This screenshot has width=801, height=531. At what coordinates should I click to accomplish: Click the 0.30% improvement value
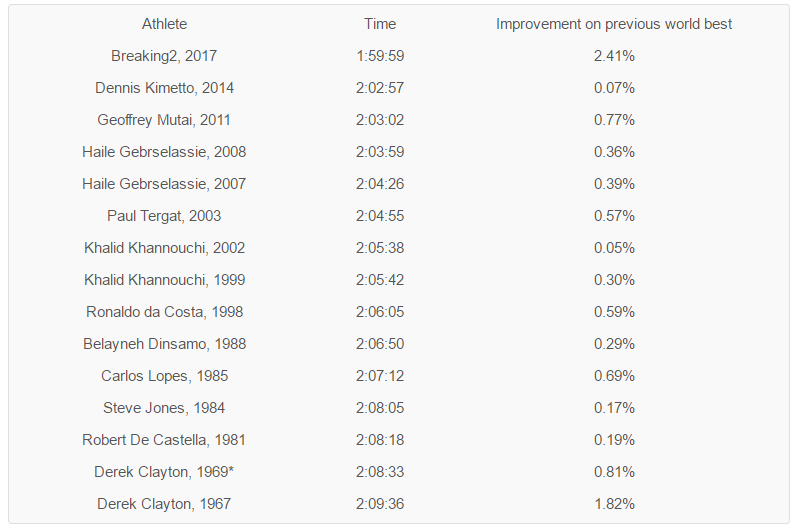tap(614, 280)
